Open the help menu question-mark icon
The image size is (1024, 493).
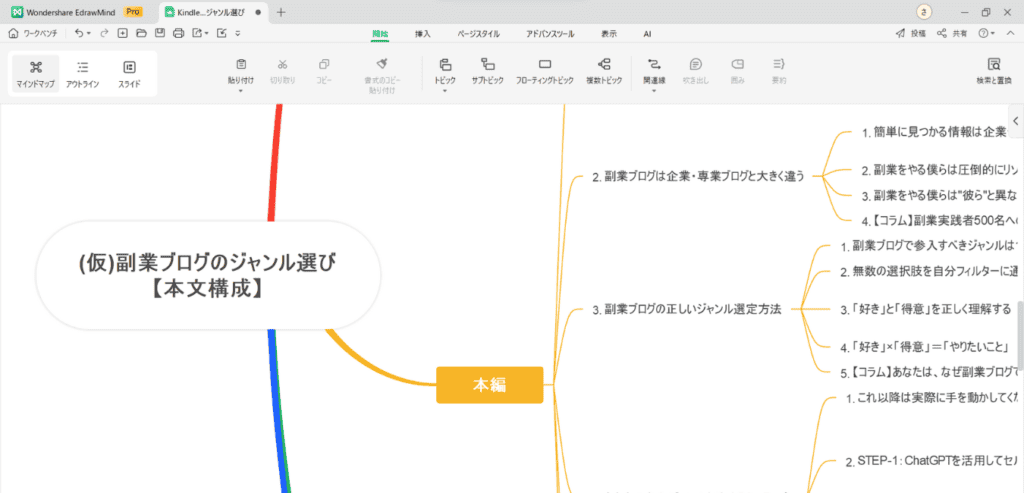(x=982, y=33)
